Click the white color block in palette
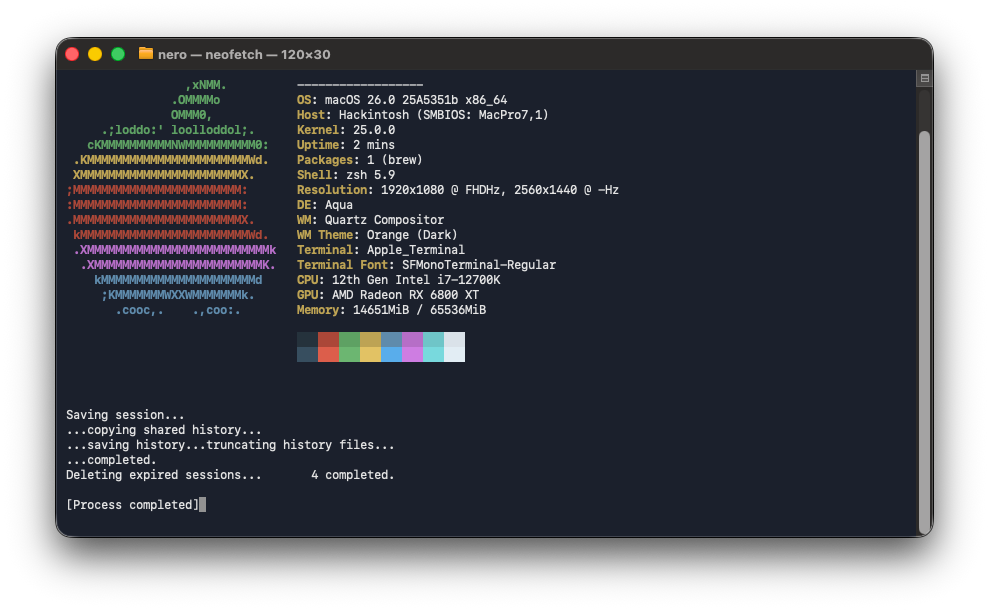The image size is (989, 611). tap(454, 347)
